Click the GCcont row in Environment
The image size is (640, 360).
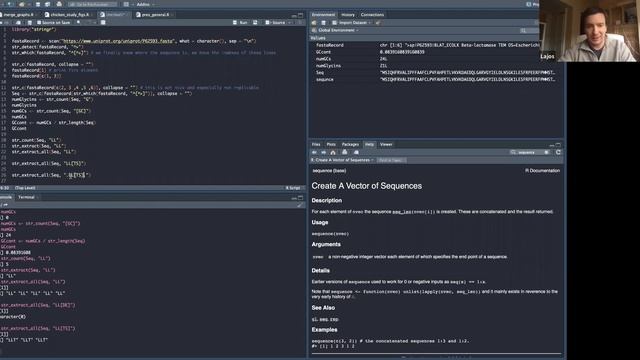pyautogui.click(x=437, y=52)
